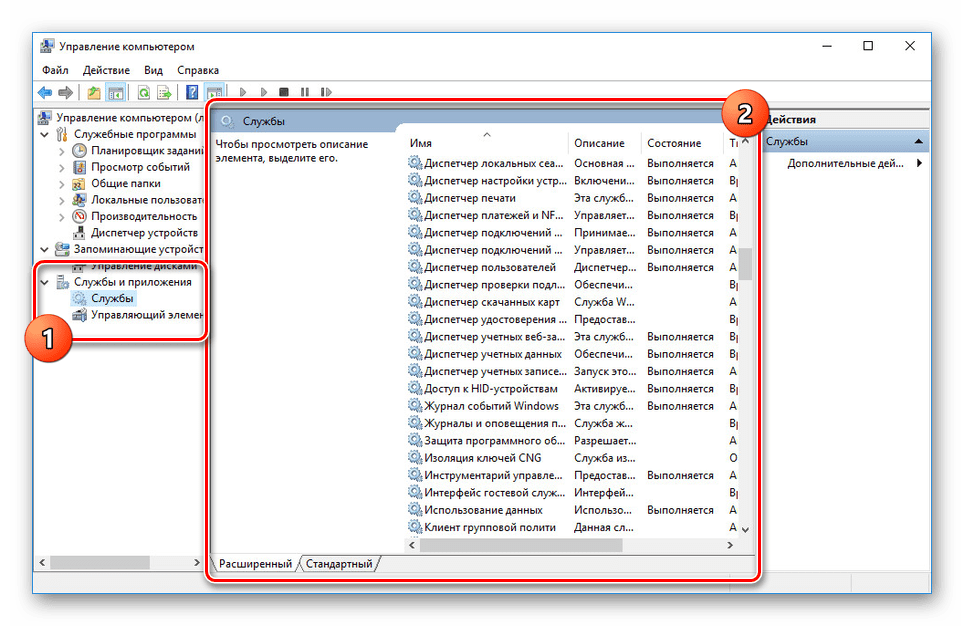Sort by the Состояние column header
Image resolution: width=964 pixels, height=626 pixels.
(673, 143)
